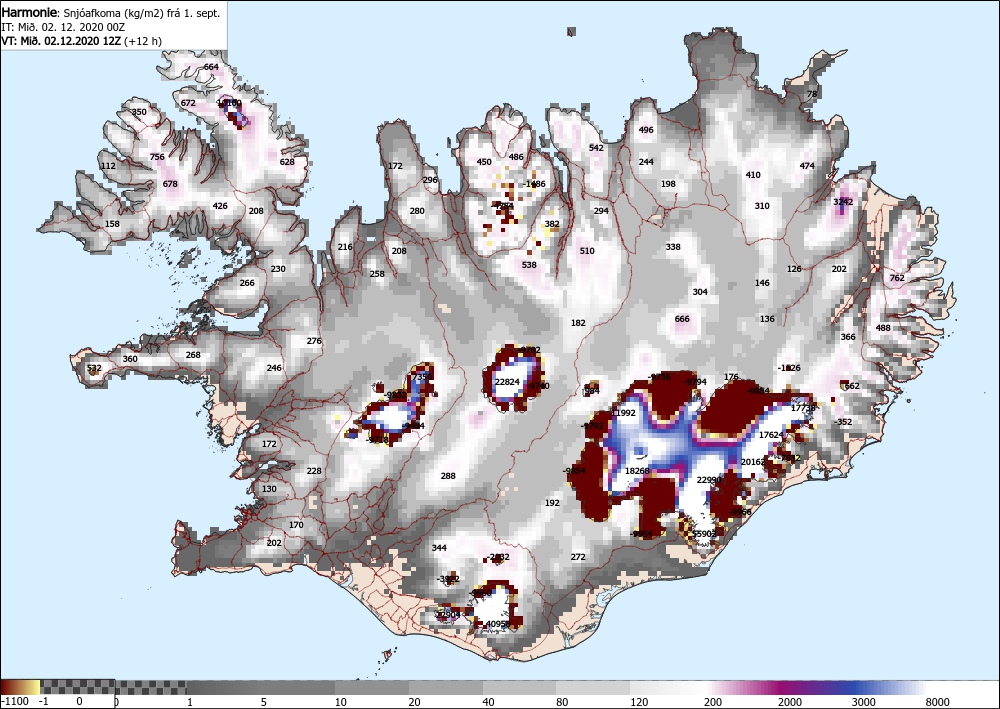
Task: Click the map value 756
Action: coord(157,157)
